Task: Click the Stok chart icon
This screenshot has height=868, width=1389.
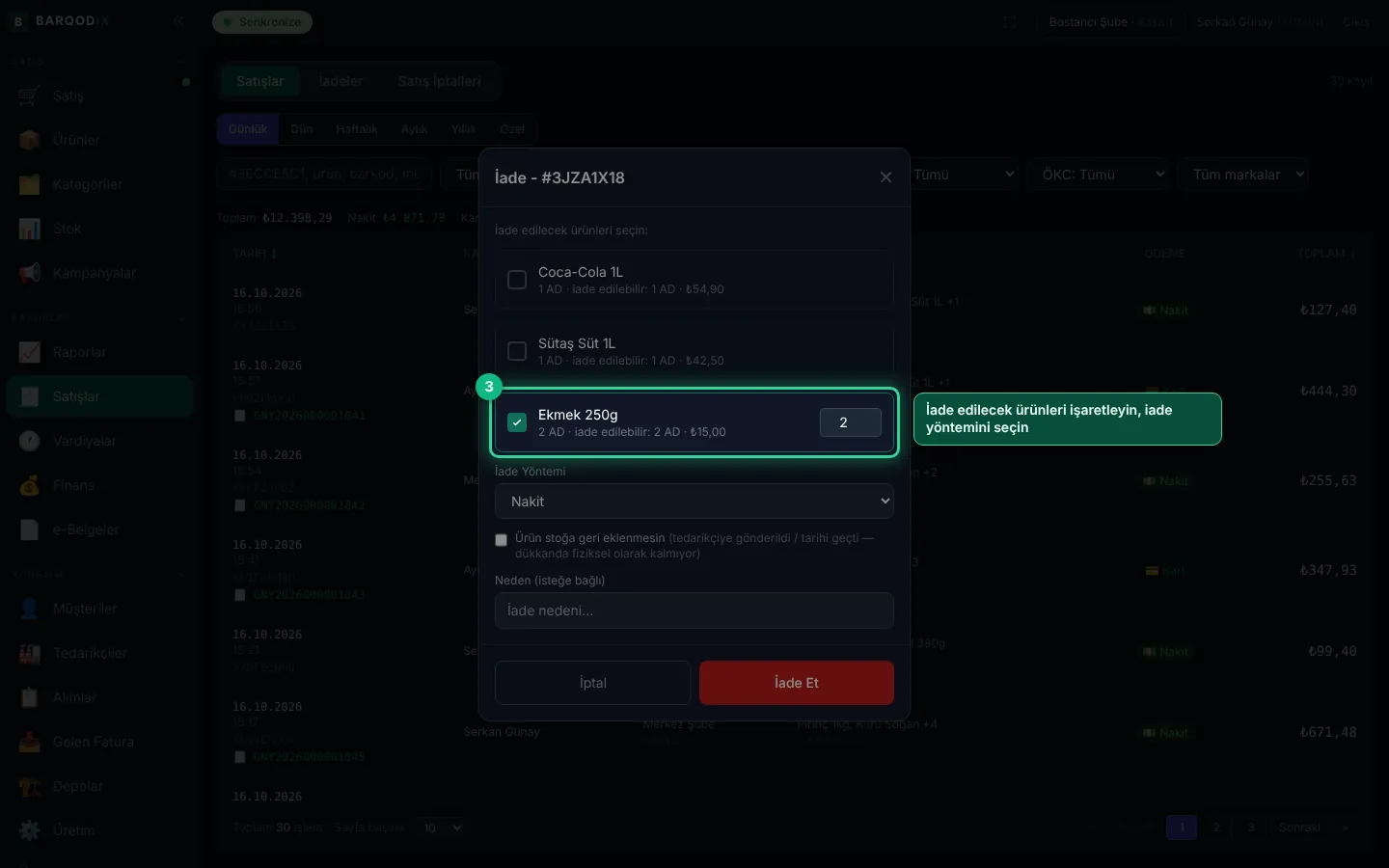Action: pyautogui.click(x=30, y=229)
